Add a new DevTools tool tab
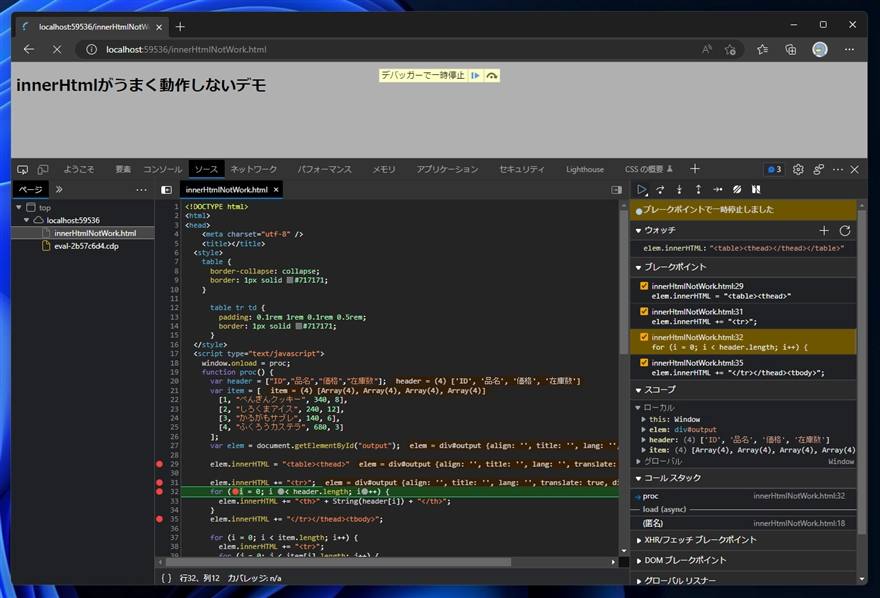The height and width of the screenshot is (598, 880). click(695, 169)
